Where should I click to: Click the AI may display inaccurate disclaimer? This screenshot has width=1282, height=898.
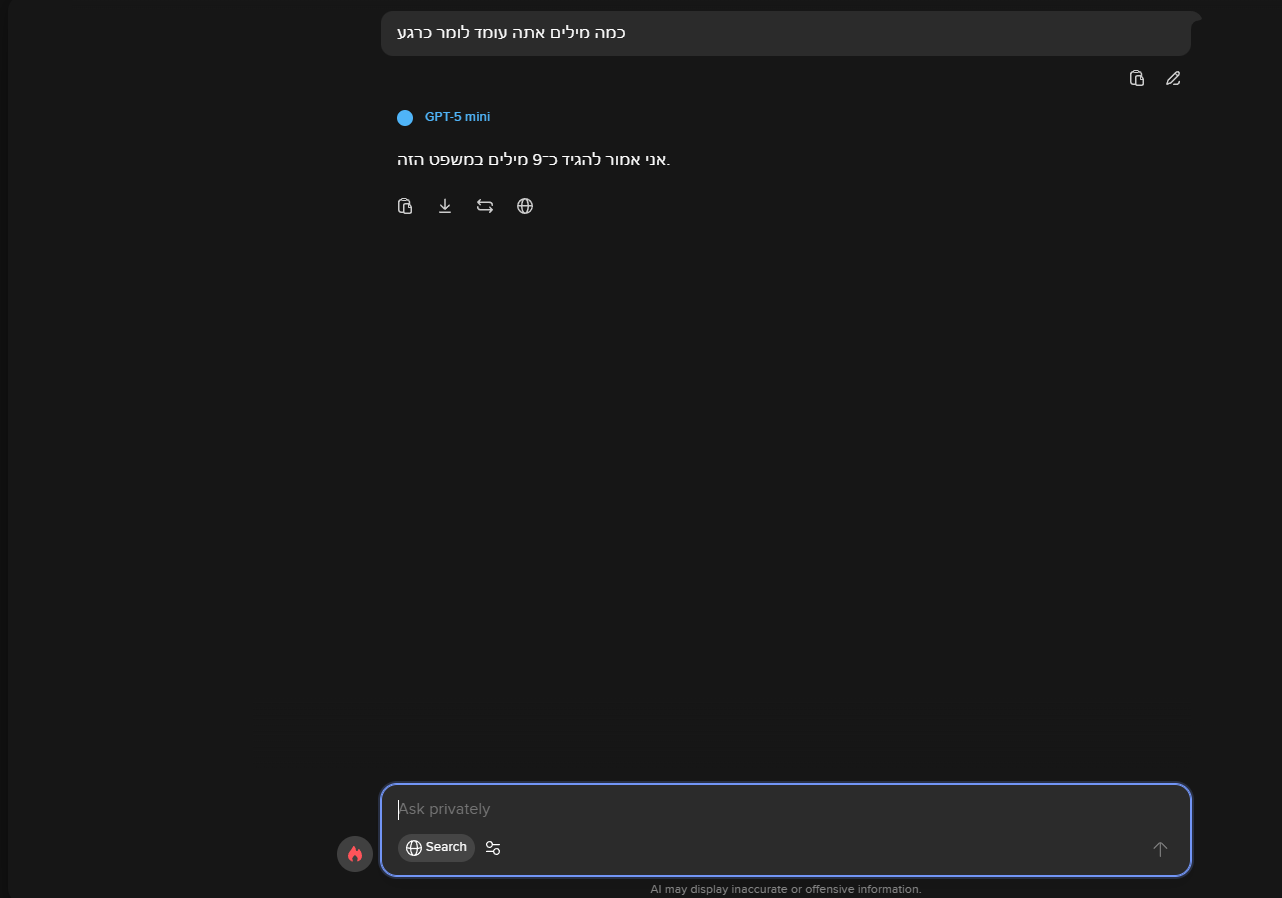coord(785,889)
